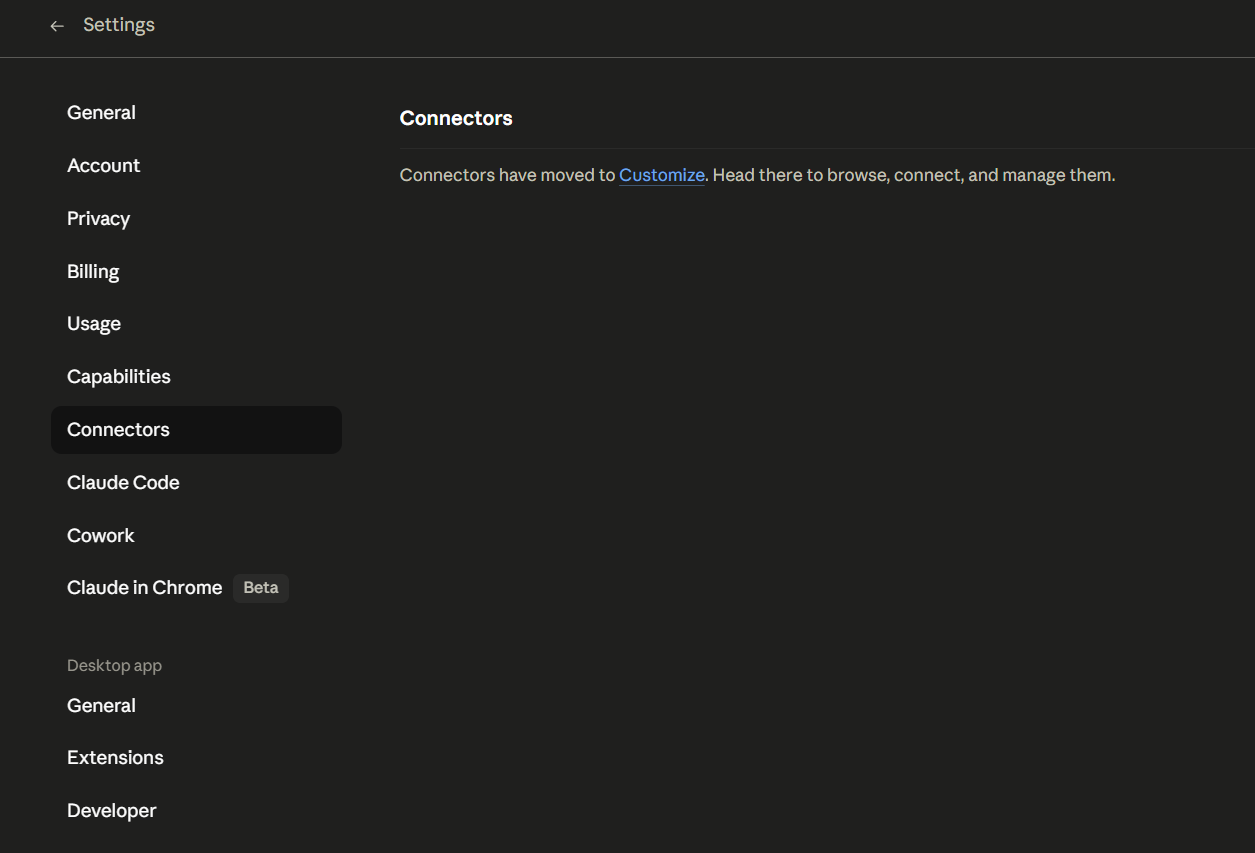
Task: Go to Developer settings
Action: (196, 811)
